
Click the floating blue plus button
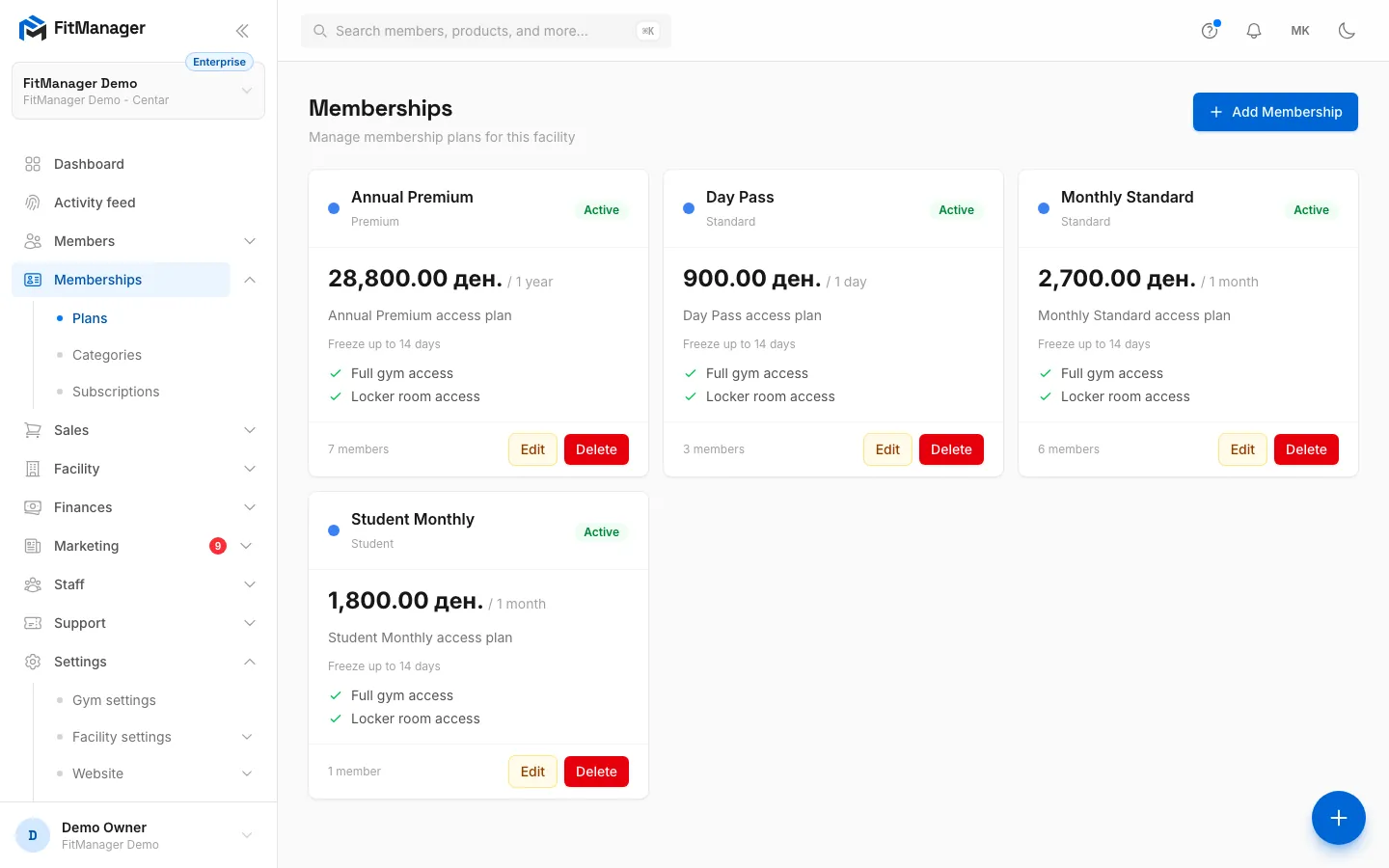tap(1339, 818)
